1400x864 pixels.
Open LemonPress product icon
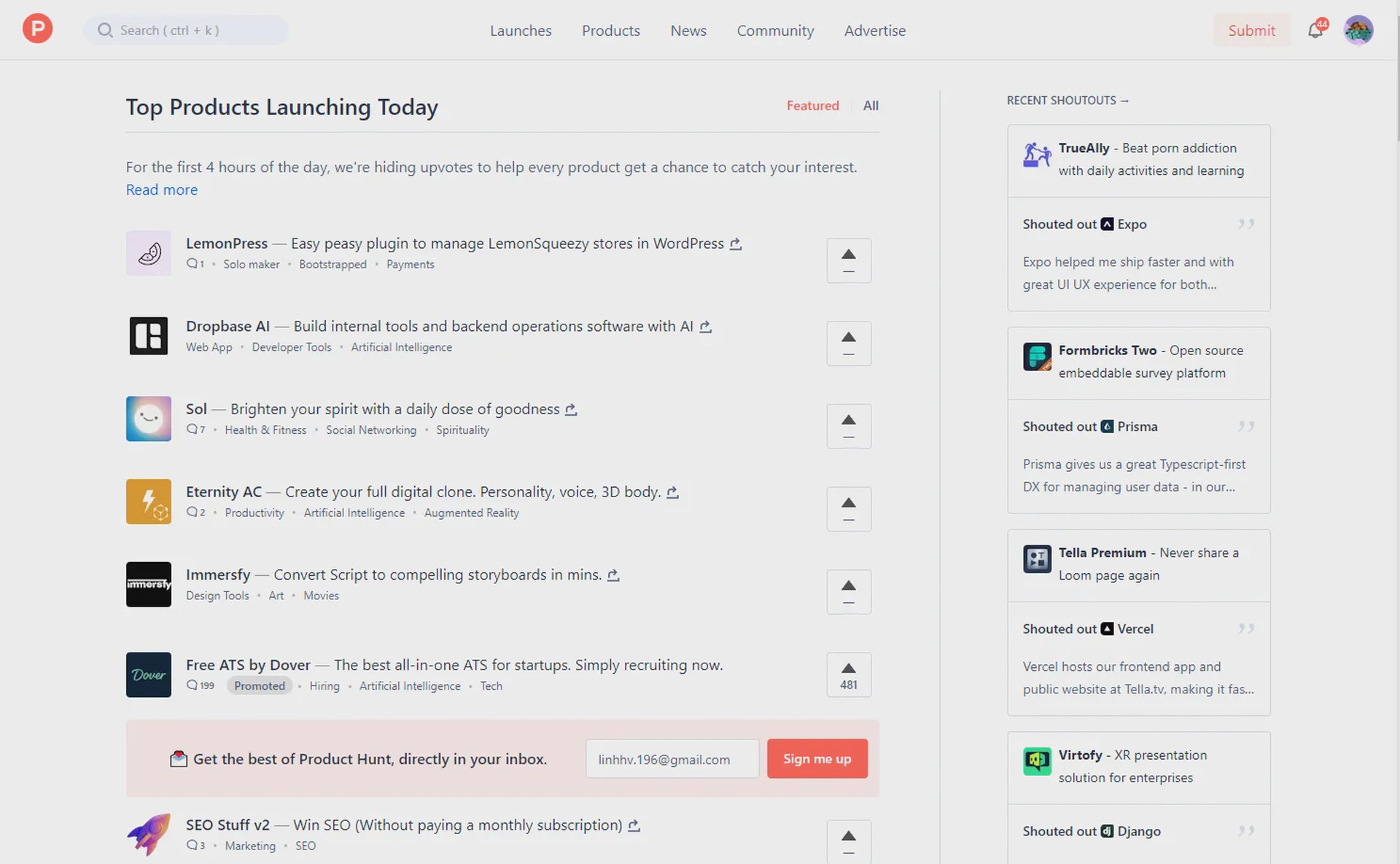149,253
